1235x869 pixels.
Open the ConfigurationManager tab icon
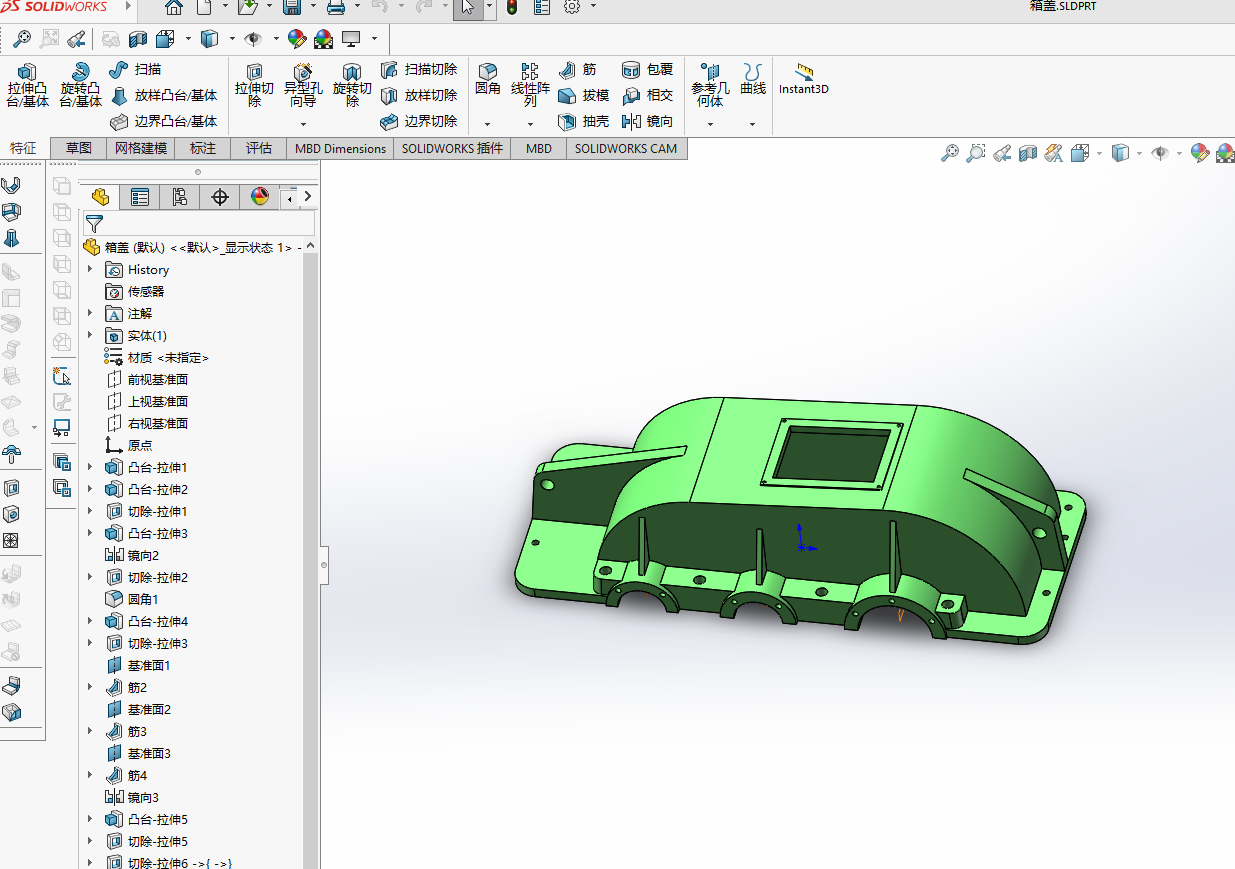coord(179,197)
